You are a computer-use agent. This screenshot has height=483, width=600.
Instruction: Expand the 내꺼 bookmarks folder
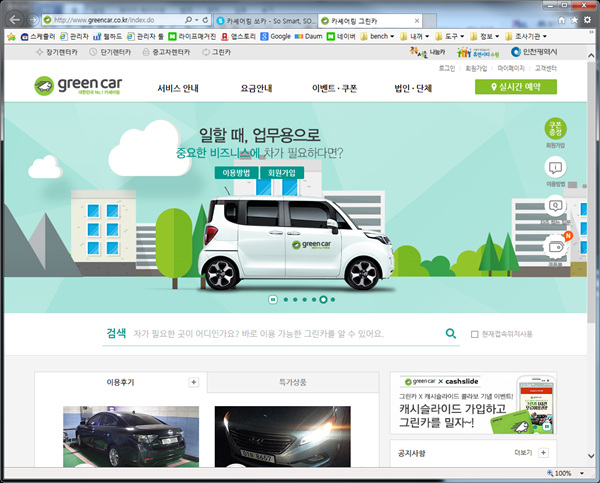(x=414, y=36)
